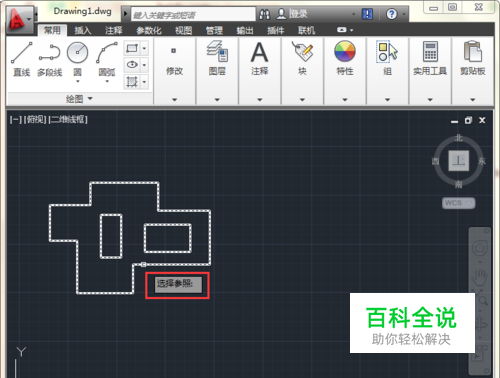500x378 pixels.
Task: Switch to the Output (输出) ribbon tab
Action: 245,30
